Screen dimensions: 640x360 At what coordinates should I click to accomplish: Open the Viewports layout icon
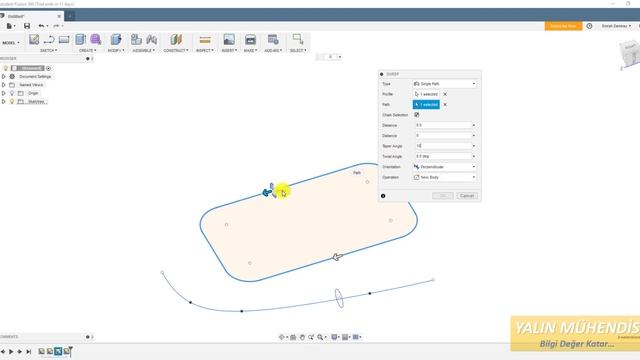point(356,337)
